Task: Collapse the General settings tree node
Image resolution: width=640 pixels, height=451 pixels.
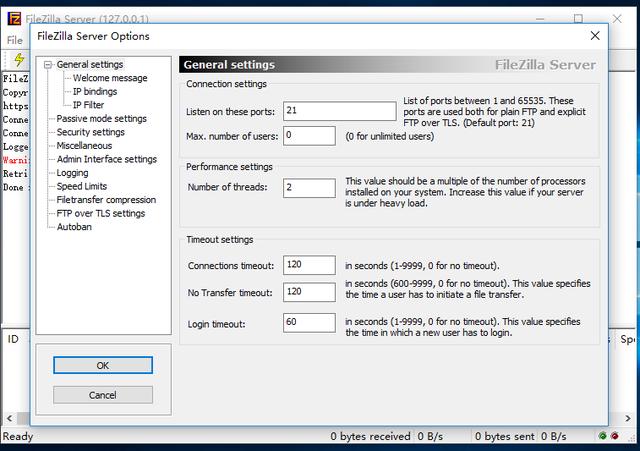Action: tap(48, 64)
